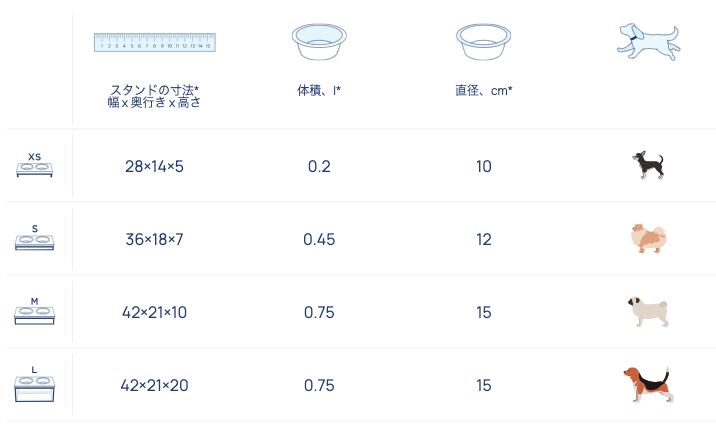The image size is (716, 431).
Task: Click the running dog header icon
Action: pos(647,40)
